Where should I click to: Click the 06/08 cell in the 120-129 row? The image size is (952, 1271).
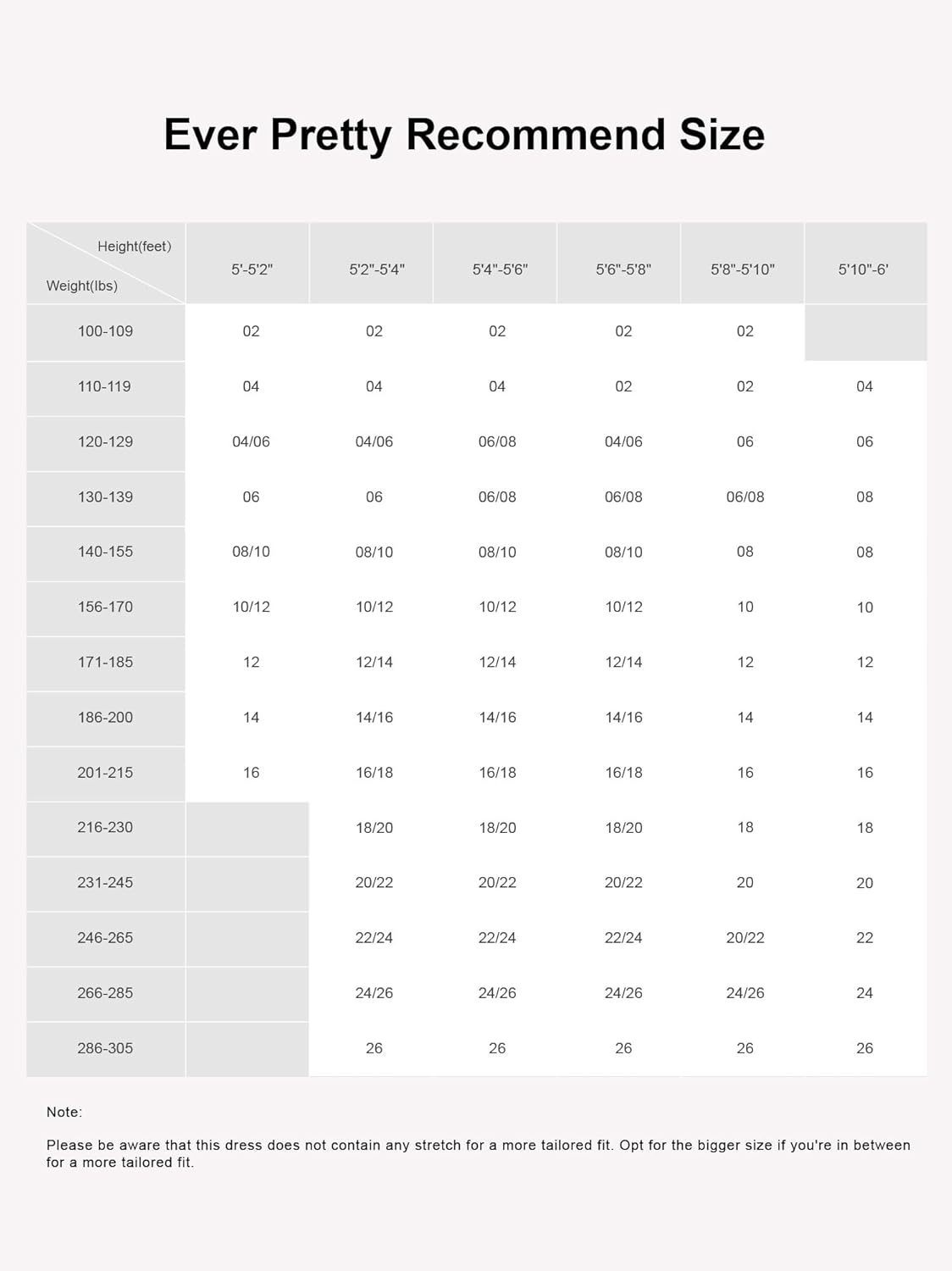click(497, 441)
